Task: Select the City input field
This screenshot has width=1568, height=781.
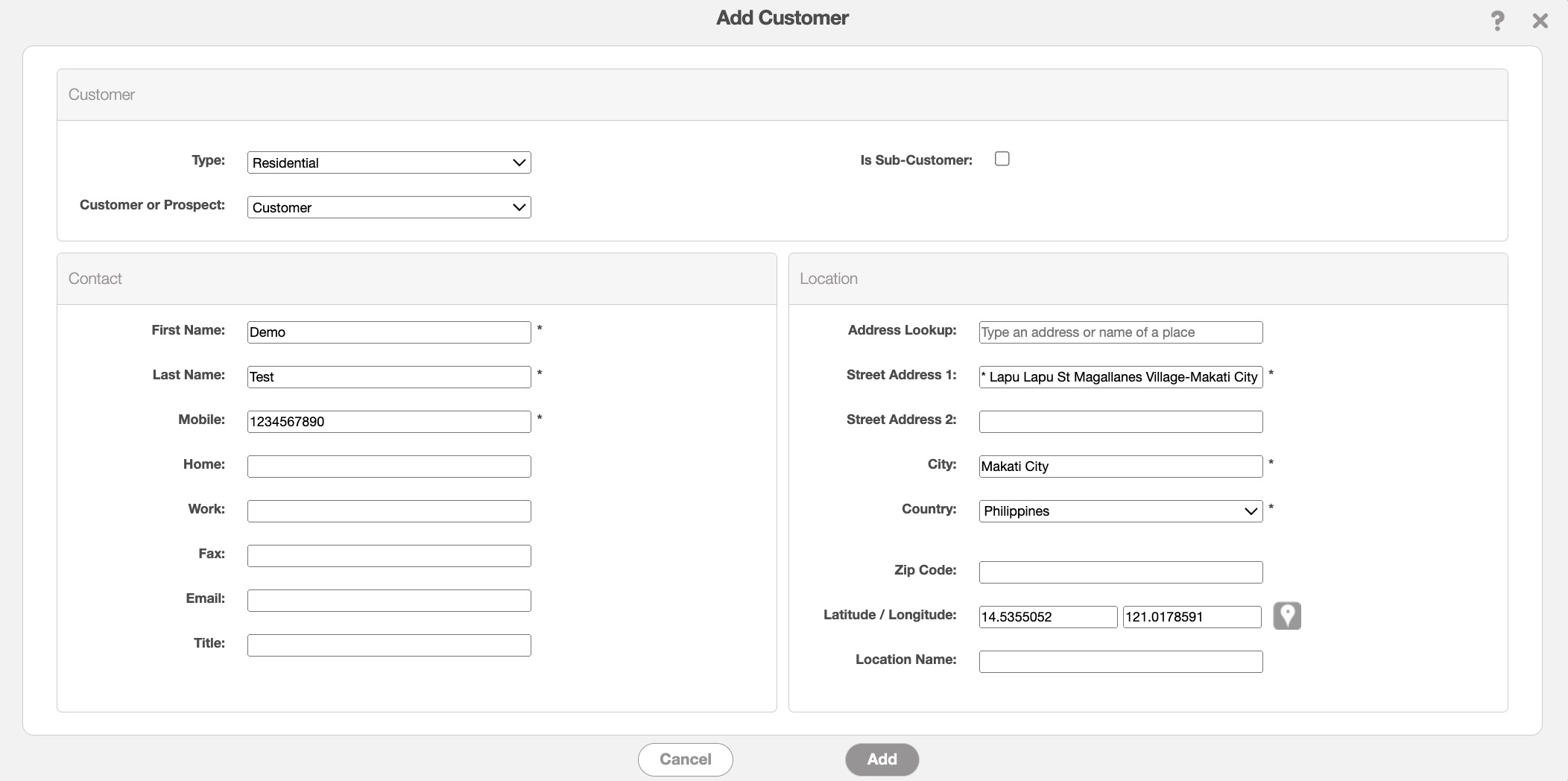Action: (1120, 467)
